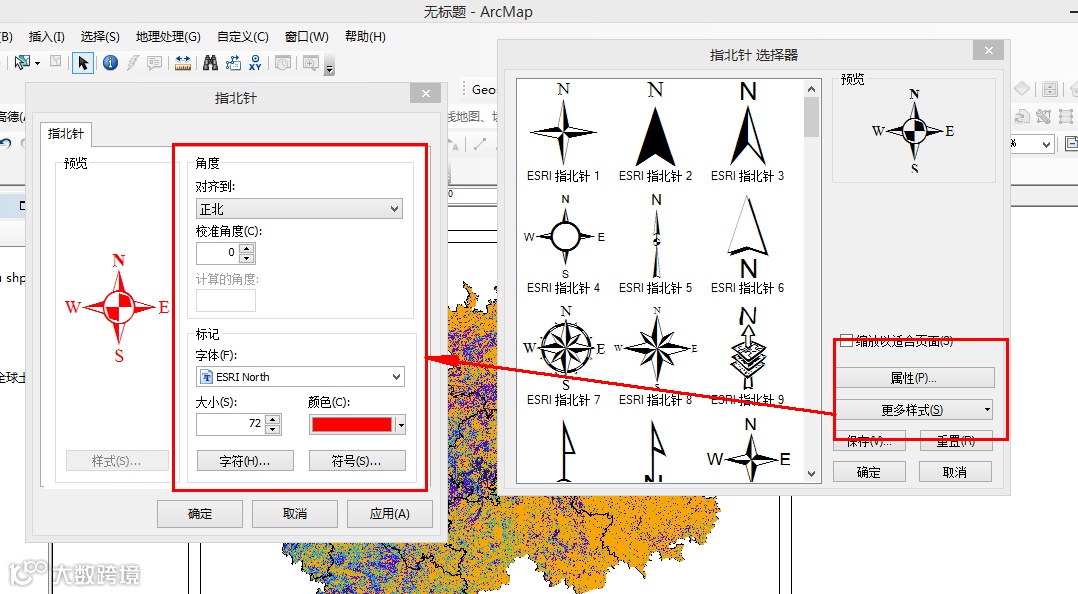1078x594 pixels.
Task: Open the 帮助(H) menu
Action: [365, 36]
